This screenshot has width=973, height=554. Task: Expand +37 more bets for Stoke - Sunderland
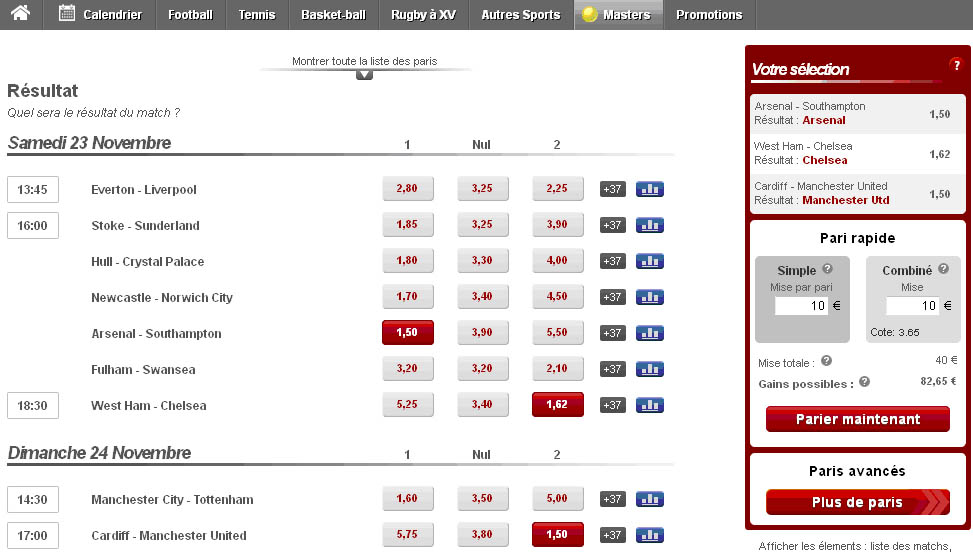click(612, 225)
